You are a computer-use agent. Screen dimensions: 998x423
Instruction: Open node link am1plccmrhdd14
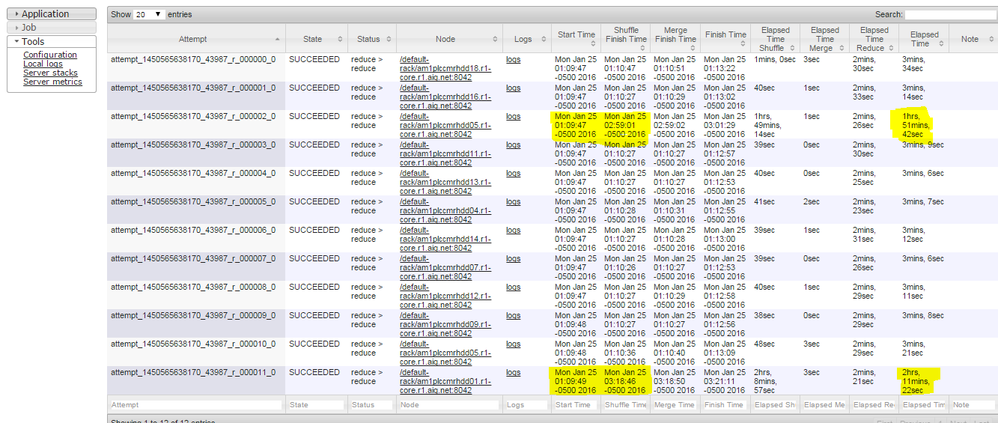coord(446,238)
